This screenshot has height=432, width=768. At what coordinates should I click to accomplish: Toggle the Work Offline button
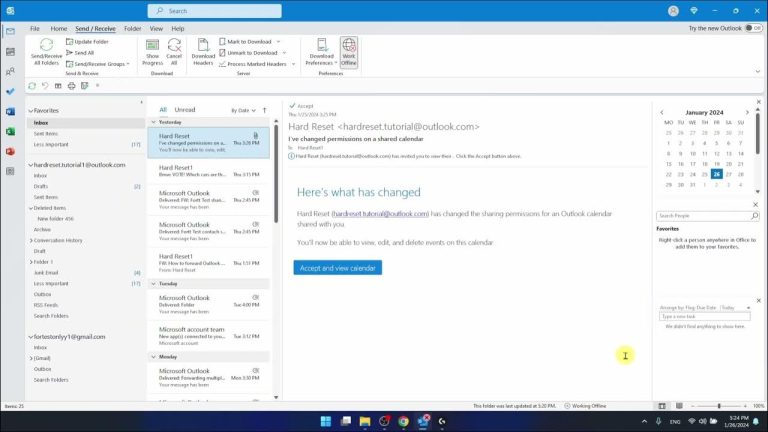tap(348, 51)
